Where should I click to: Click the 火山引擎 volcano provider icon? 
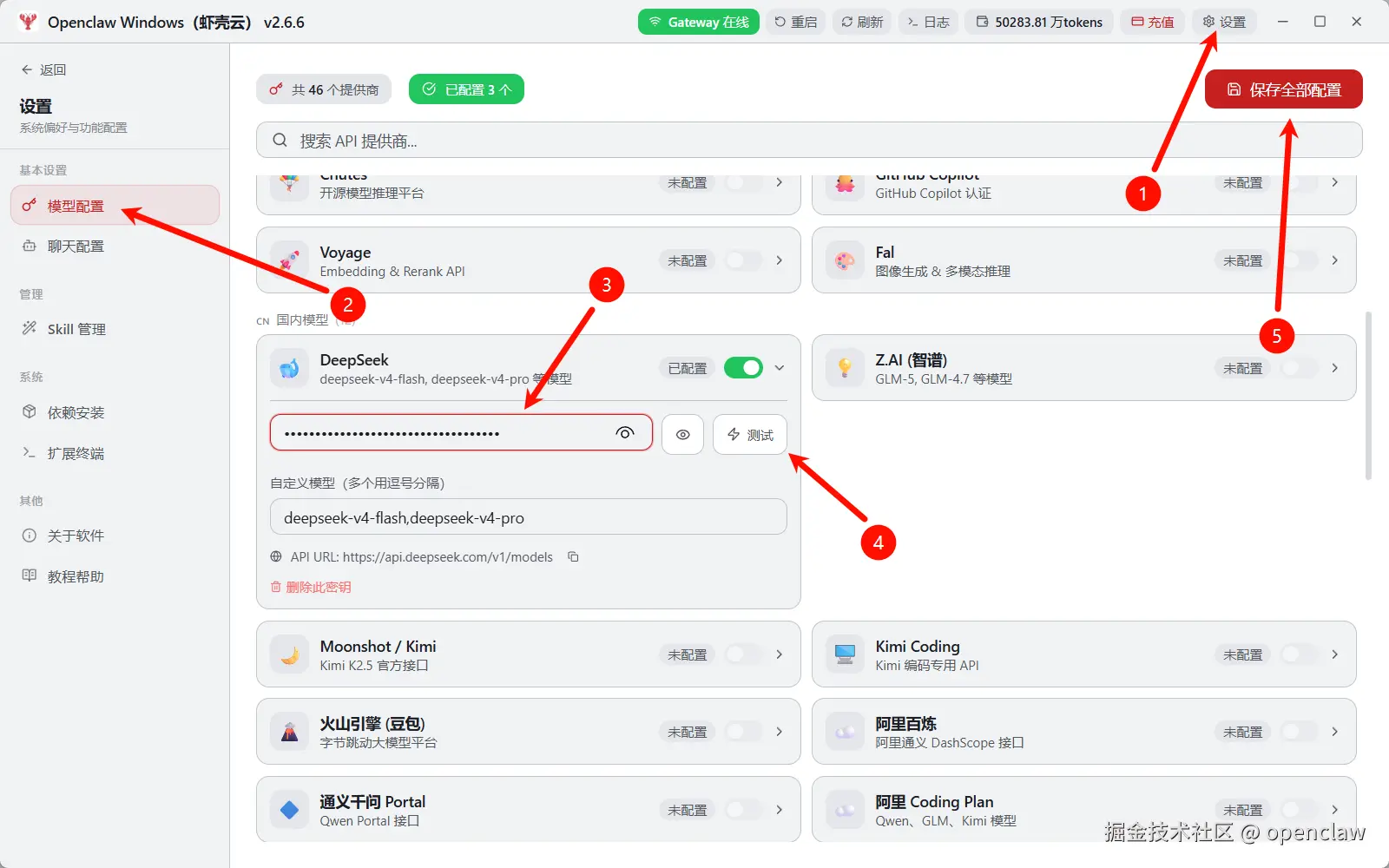290,732
